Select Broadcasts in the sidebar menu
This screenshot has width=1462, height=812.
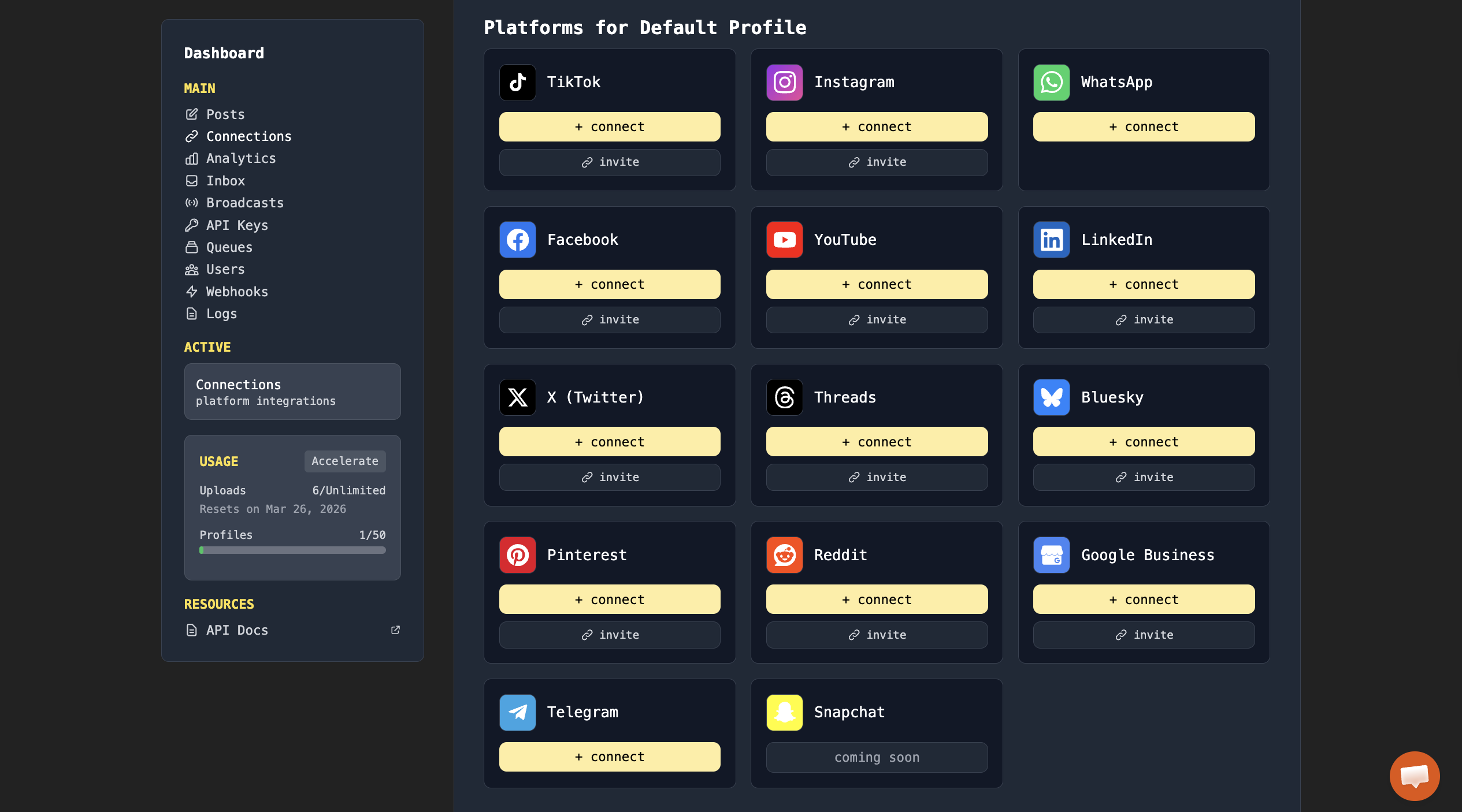pyautogui.click(x=245, y=203)
